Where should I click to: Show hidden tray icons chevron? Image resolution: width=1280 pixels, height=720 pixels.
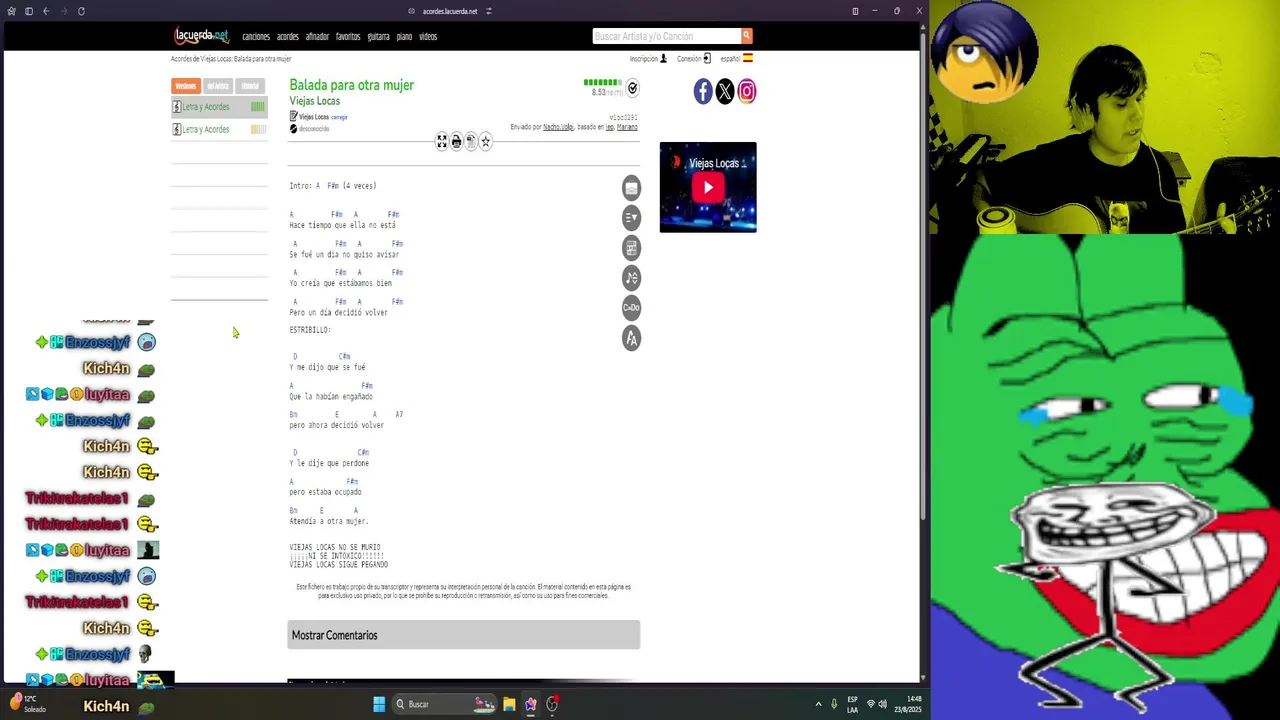click(818, 704)
